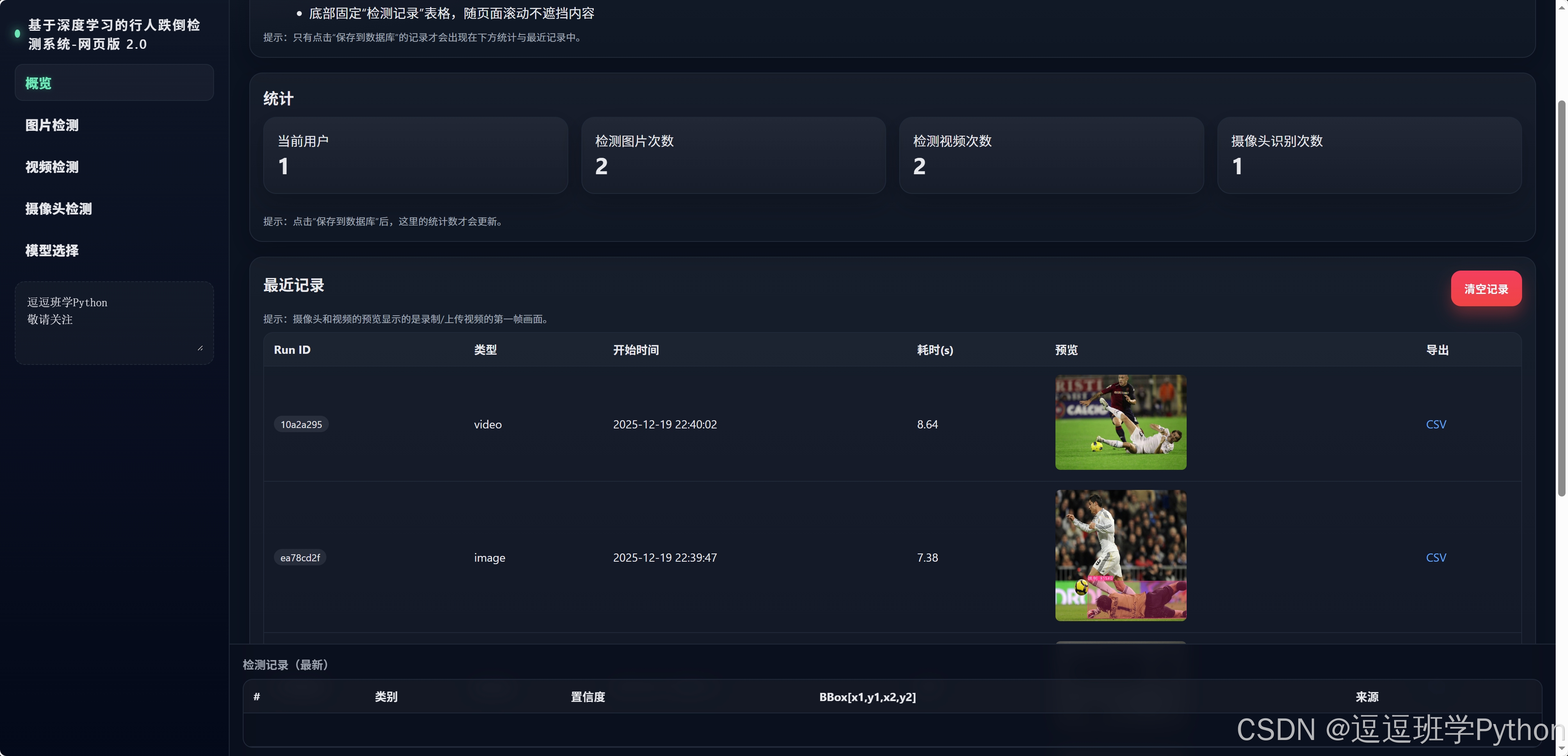Click Run ID badge 10a2a295
The height and width of the screenshot is (756, 1568).
point(301,424)
